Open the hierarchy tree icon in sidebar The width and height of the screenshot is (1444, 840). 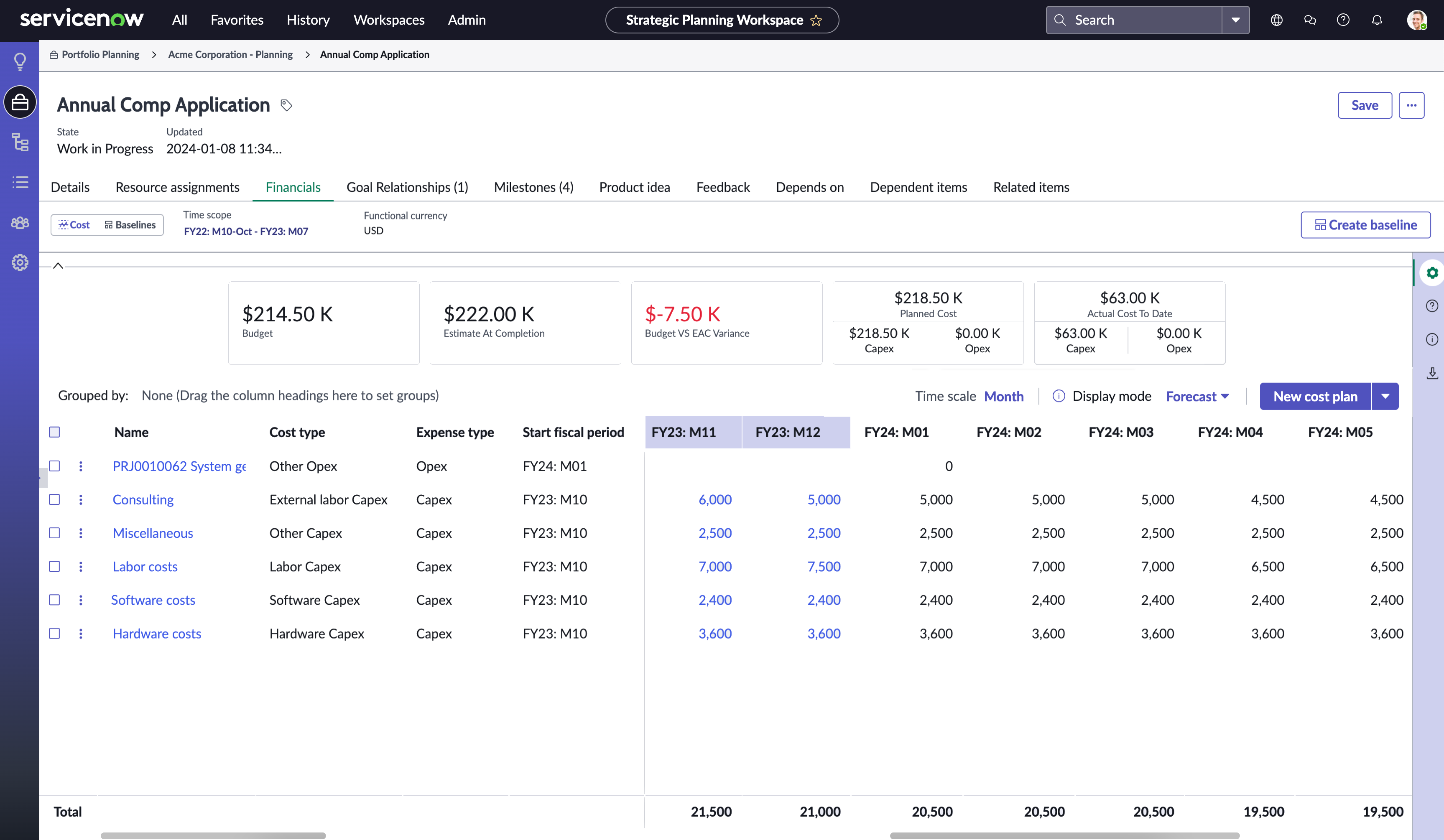(x=20, y=142)
